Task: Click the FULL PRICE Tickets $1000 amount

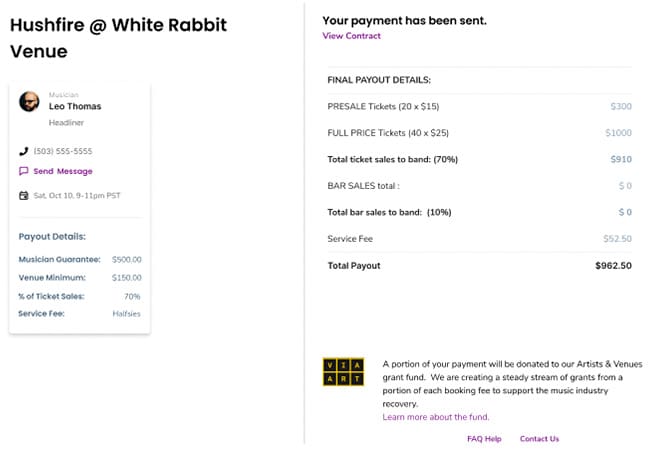Action: point(618,133)
